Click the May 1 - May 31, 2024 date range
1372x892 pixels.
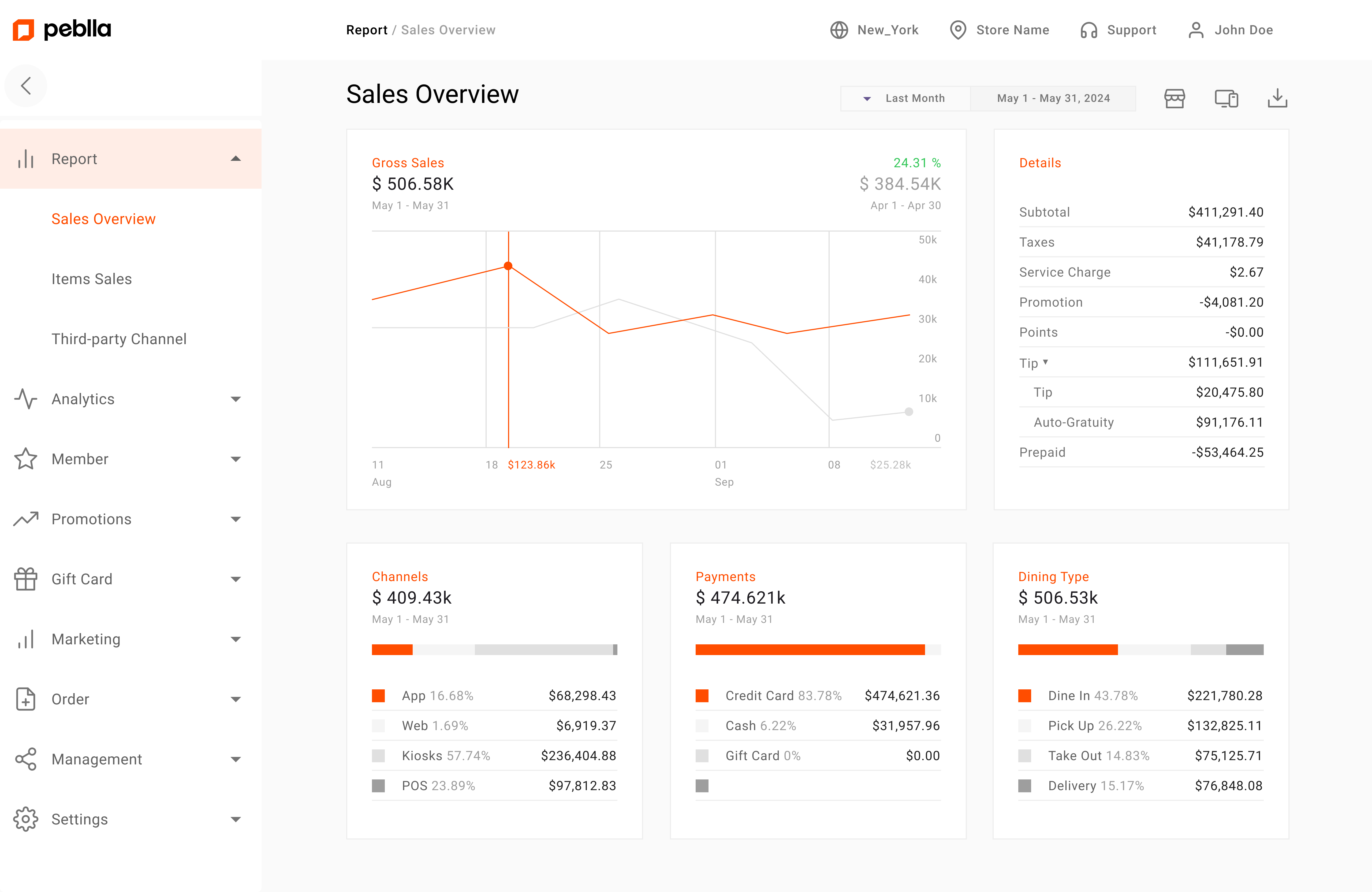pos(1053,99)
